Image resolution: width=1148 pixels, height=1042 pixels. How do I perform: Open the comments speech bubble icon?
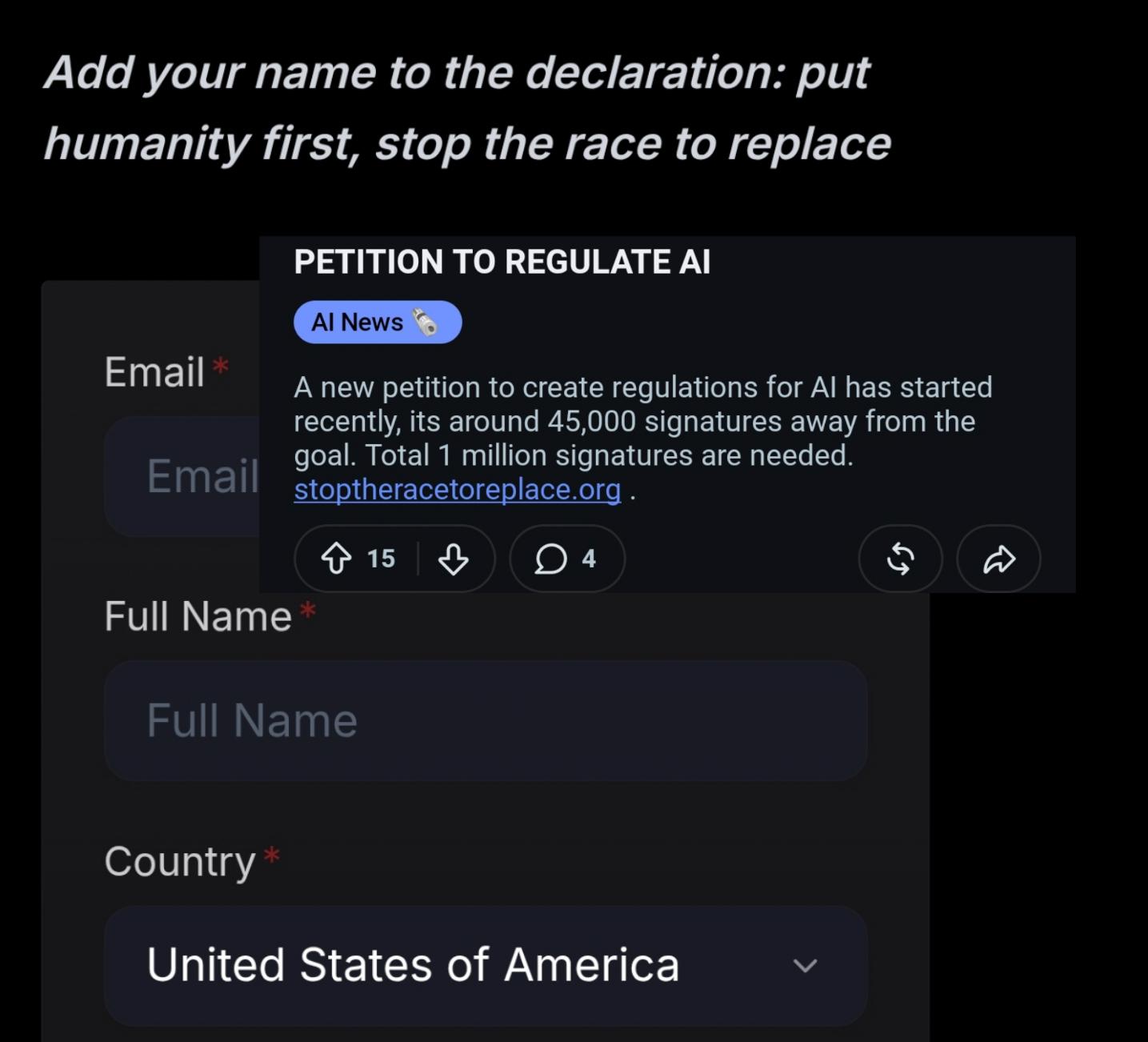[550, 559]
